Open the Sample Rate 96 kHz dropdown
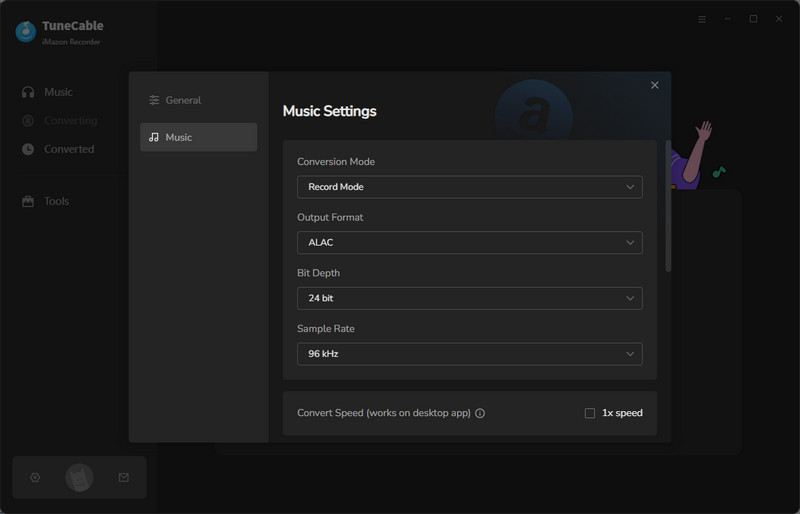This screenshot has height=514, width=800. pos(469,354)
